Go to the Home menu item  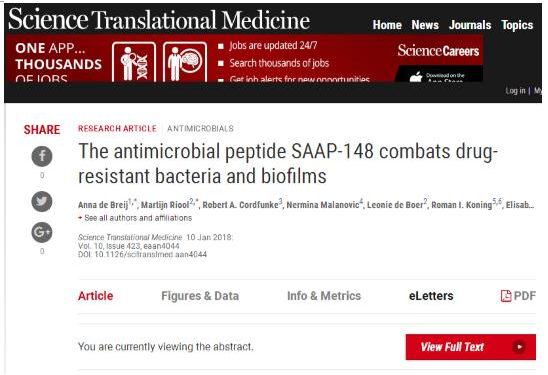pos(387,25)
